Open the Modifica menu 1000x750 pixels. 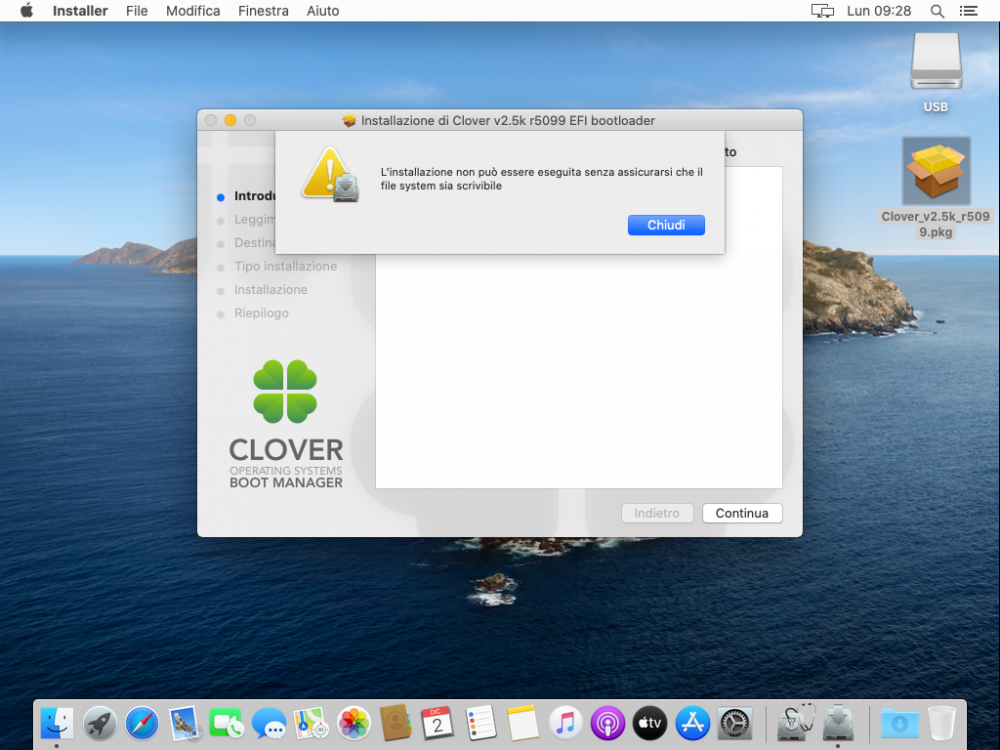click(x=193, y=11)
